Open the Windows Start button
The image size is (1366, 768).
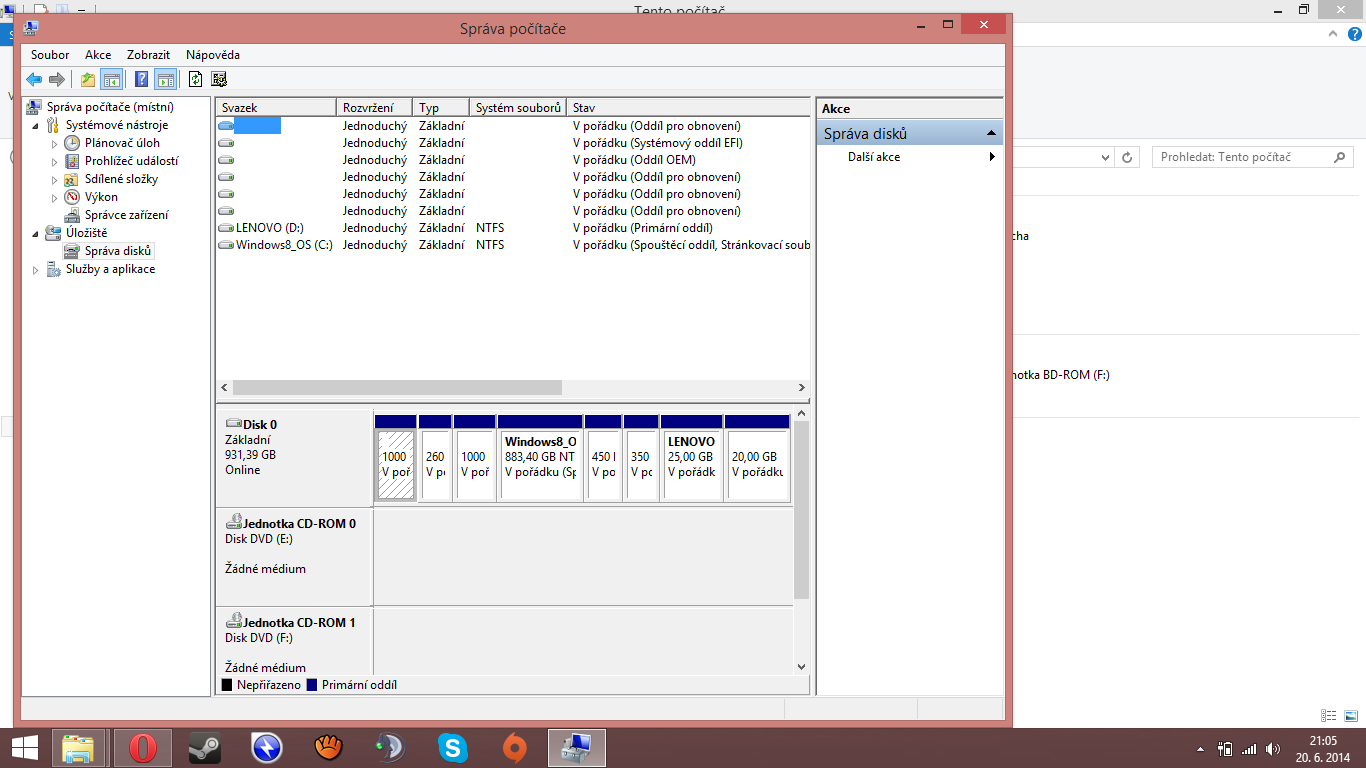click(24, 748)
